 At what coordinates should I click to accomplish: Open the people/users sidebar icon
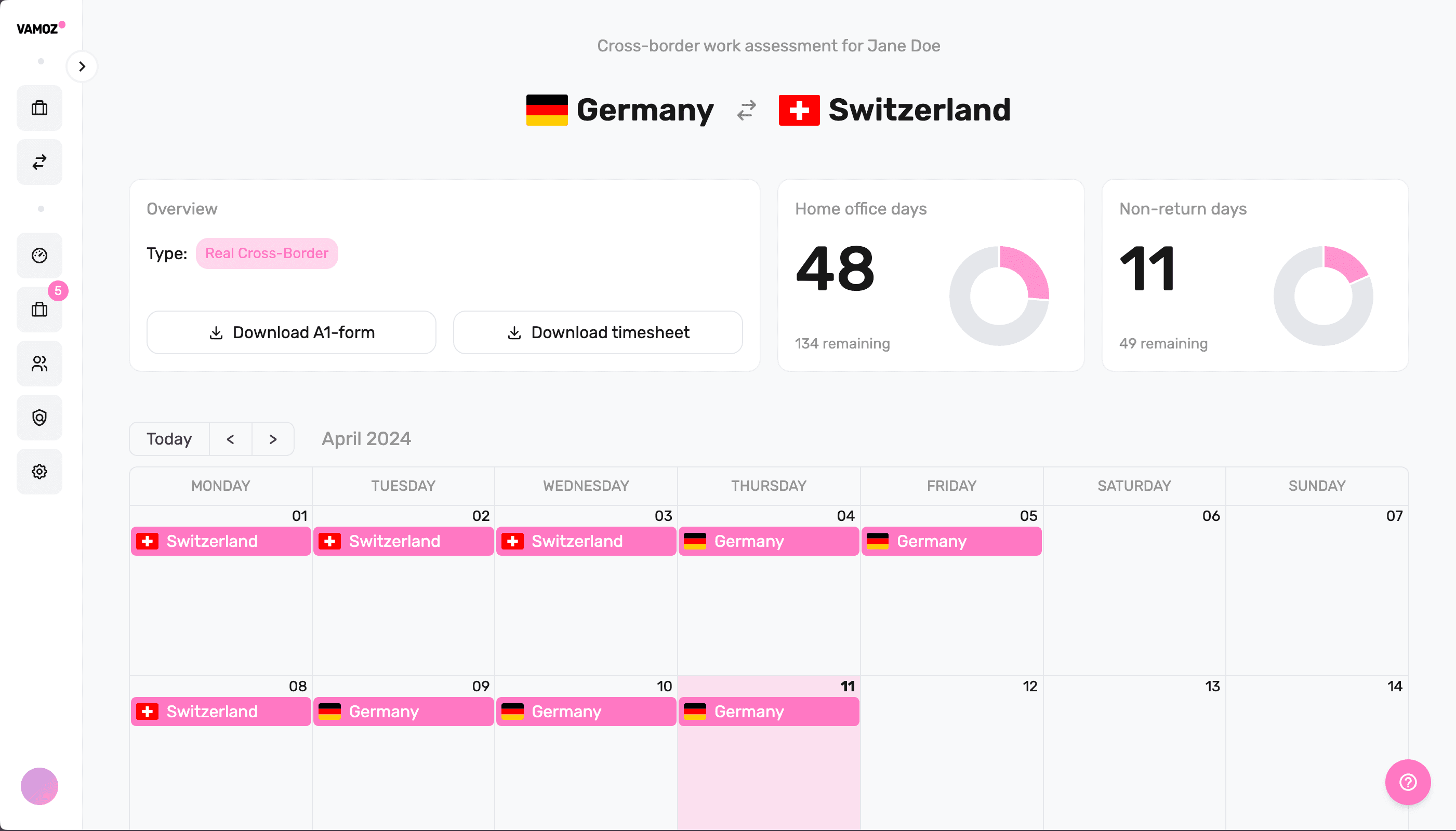tap(39, 364)
